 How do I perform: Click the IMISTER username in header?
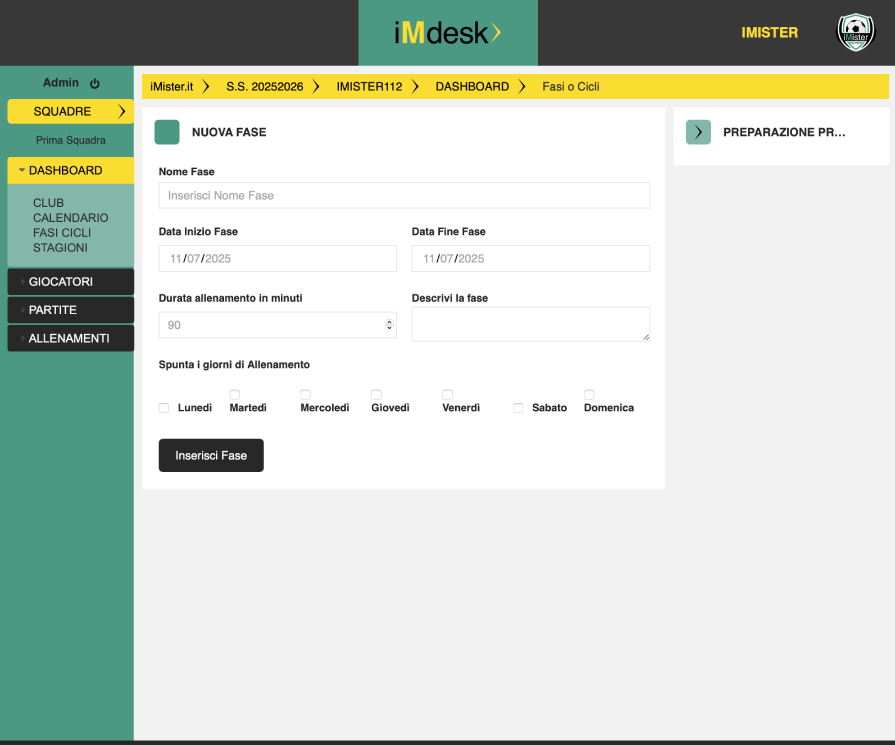pos(769,33)
